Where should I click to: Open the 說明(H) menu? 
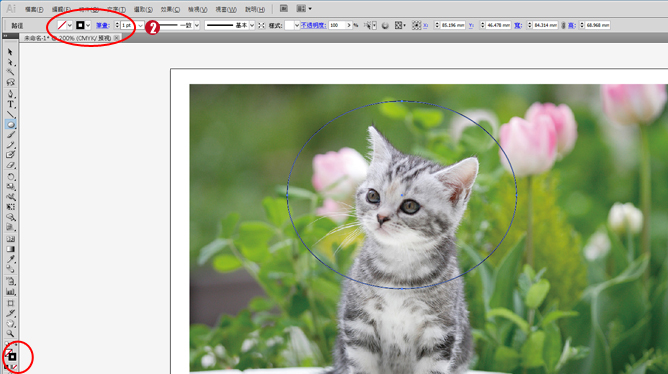255,9
